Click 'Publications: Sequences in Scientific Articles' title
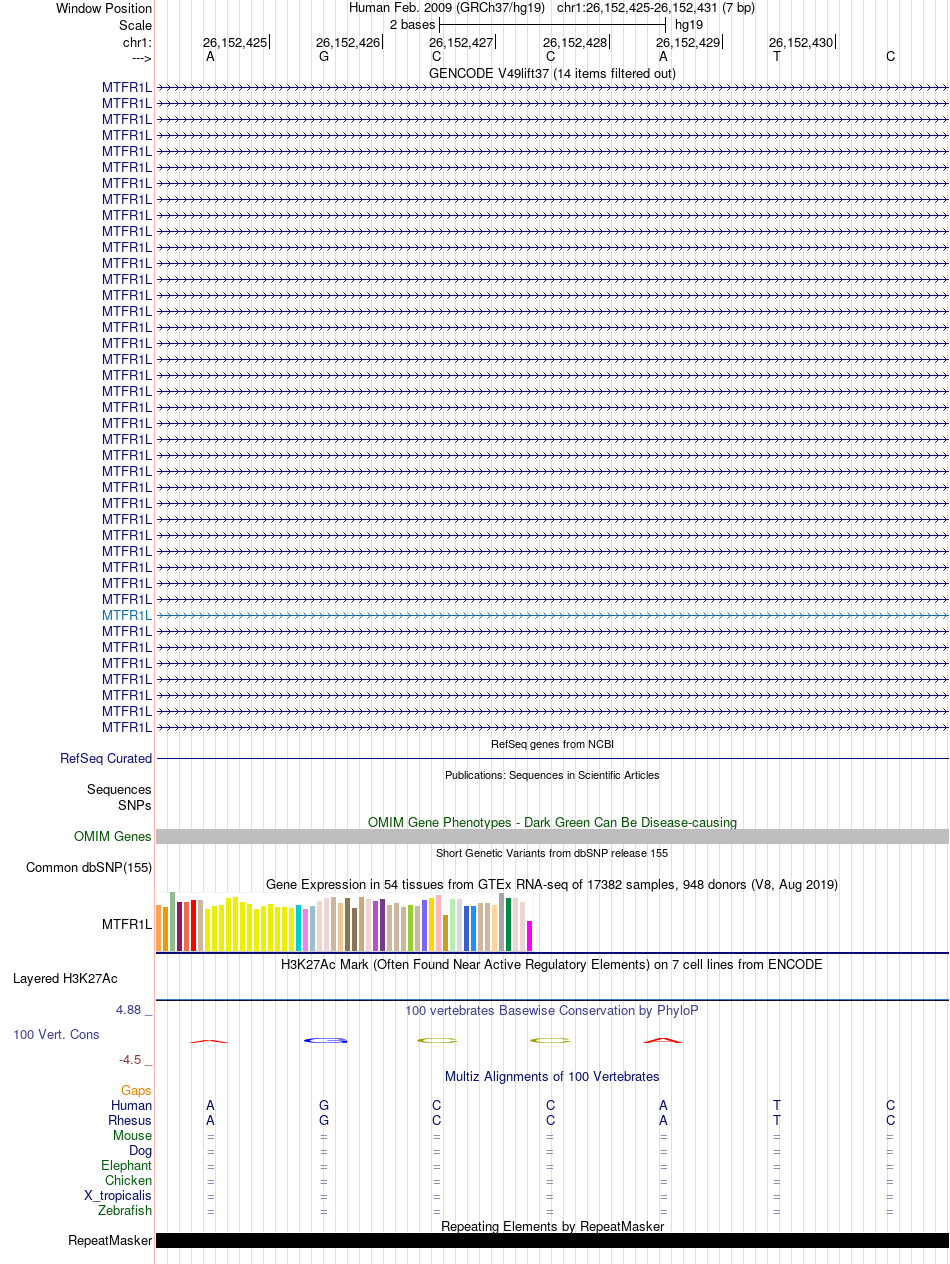 (x=552, y=775)
